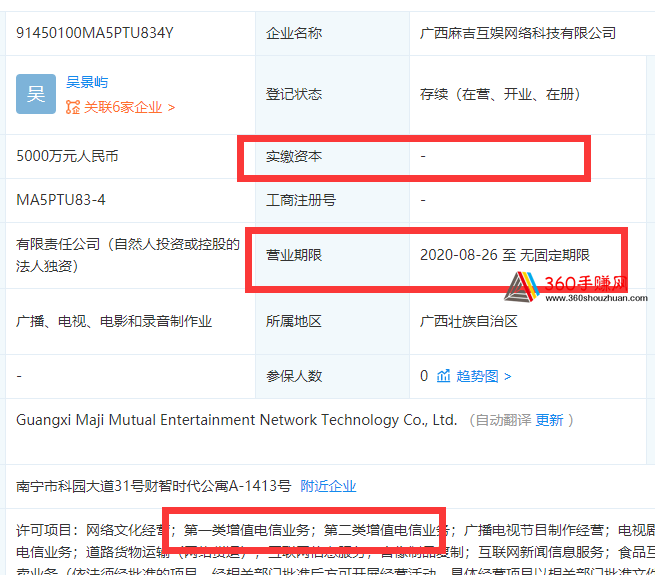Click registered capital 5000万元人民币
The width and height of the screenshot is (655, 575).
click(x=67, y=156)
